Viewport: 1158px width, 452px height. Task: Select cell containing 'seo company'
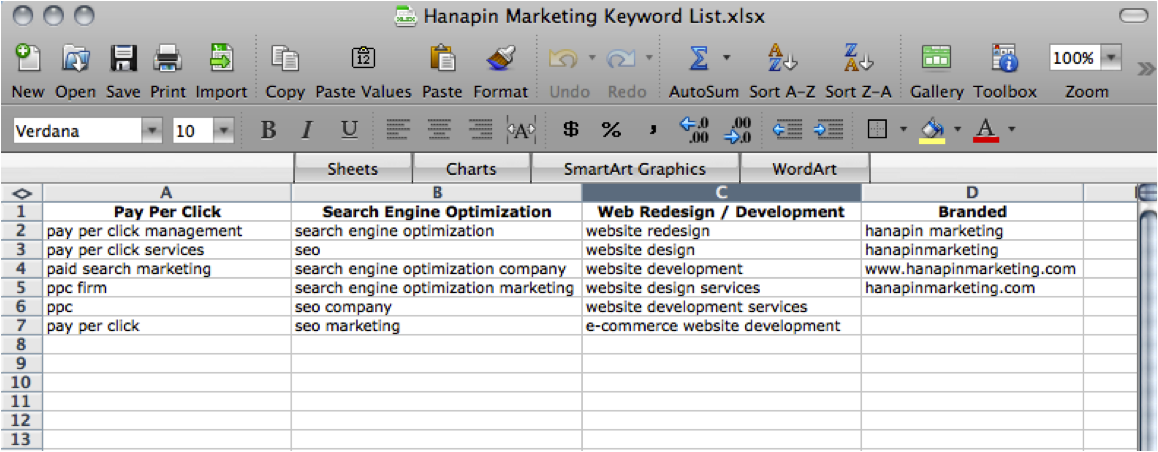[436, 307]
